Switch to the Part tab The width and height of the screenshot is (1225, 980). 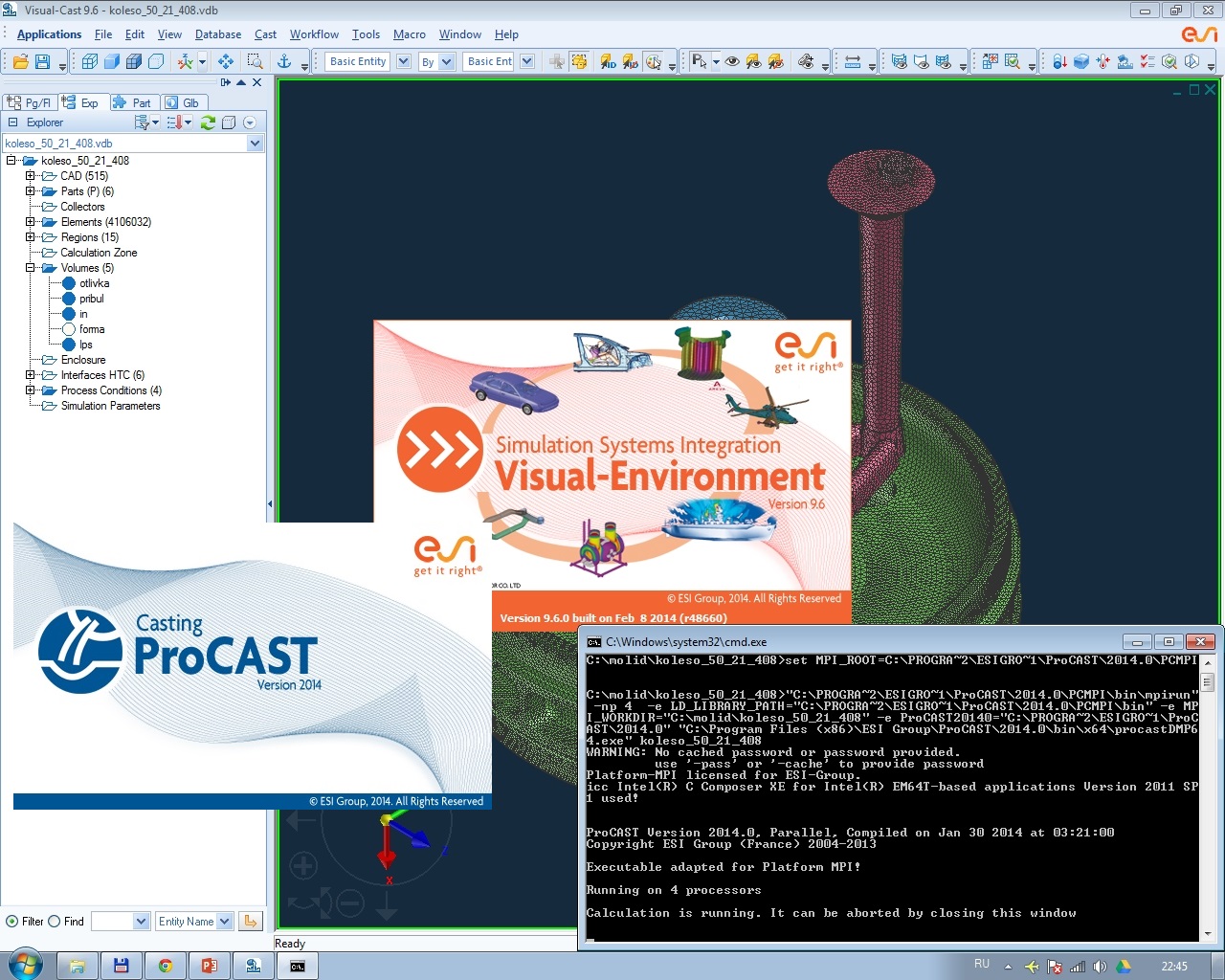click(133, 102)
